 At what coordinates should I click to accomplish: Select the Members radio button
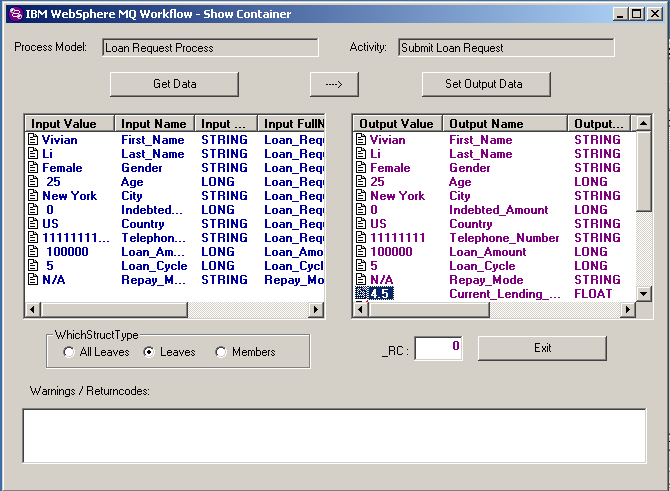pos(221,352)
